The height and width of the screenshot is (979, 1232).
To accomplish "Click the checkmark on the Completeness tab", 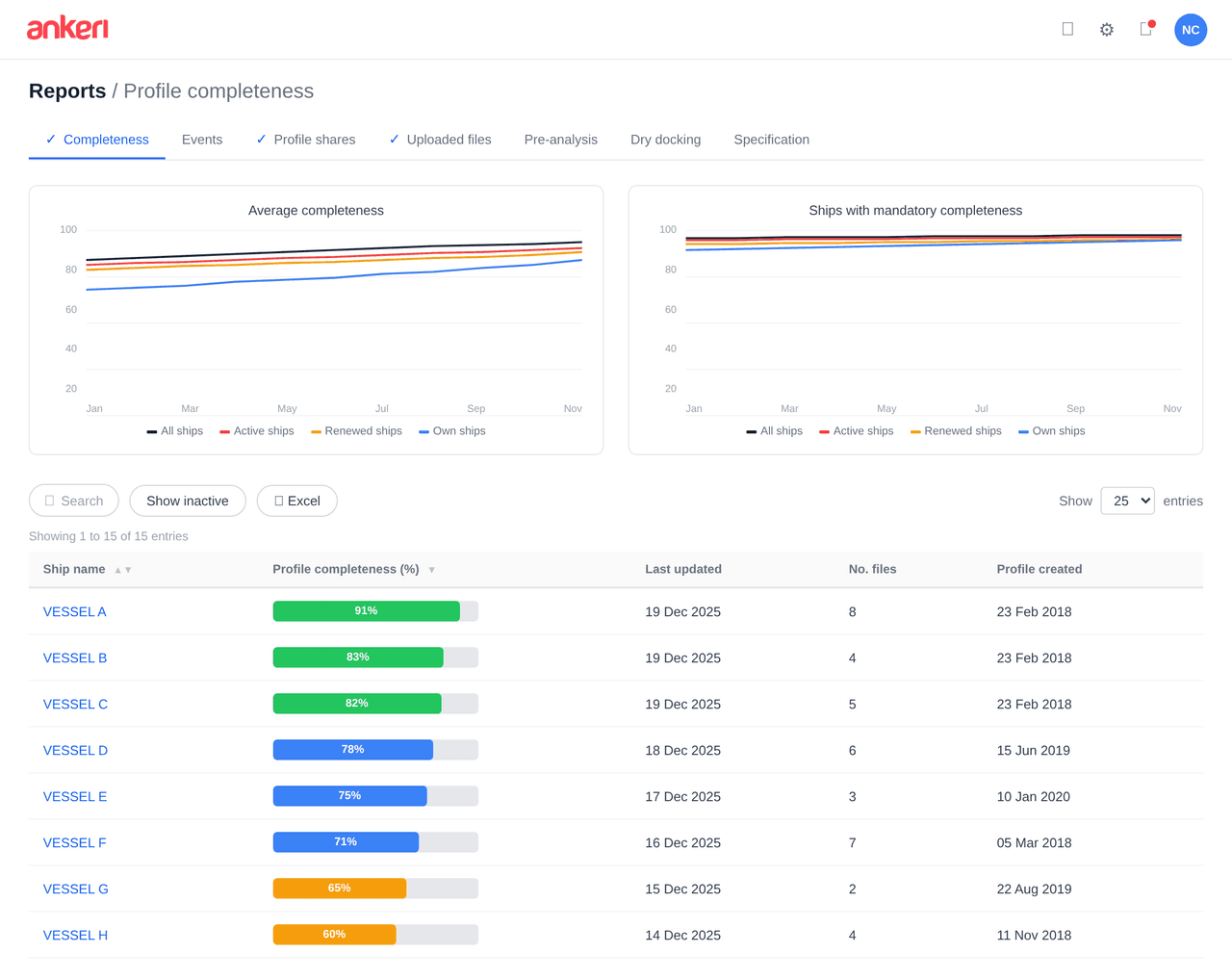I will (51, 139).
